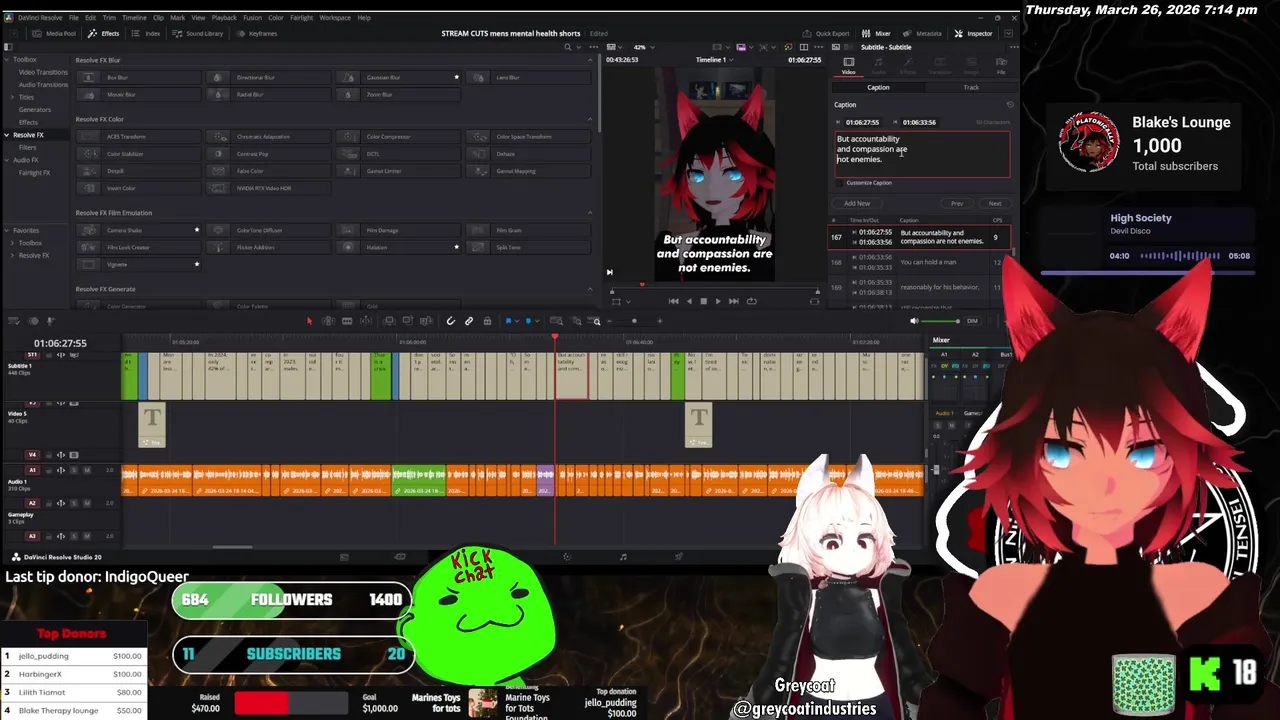Unfavorite Gaussian Blur star
1280x720 pixels.
pos(457,77)
